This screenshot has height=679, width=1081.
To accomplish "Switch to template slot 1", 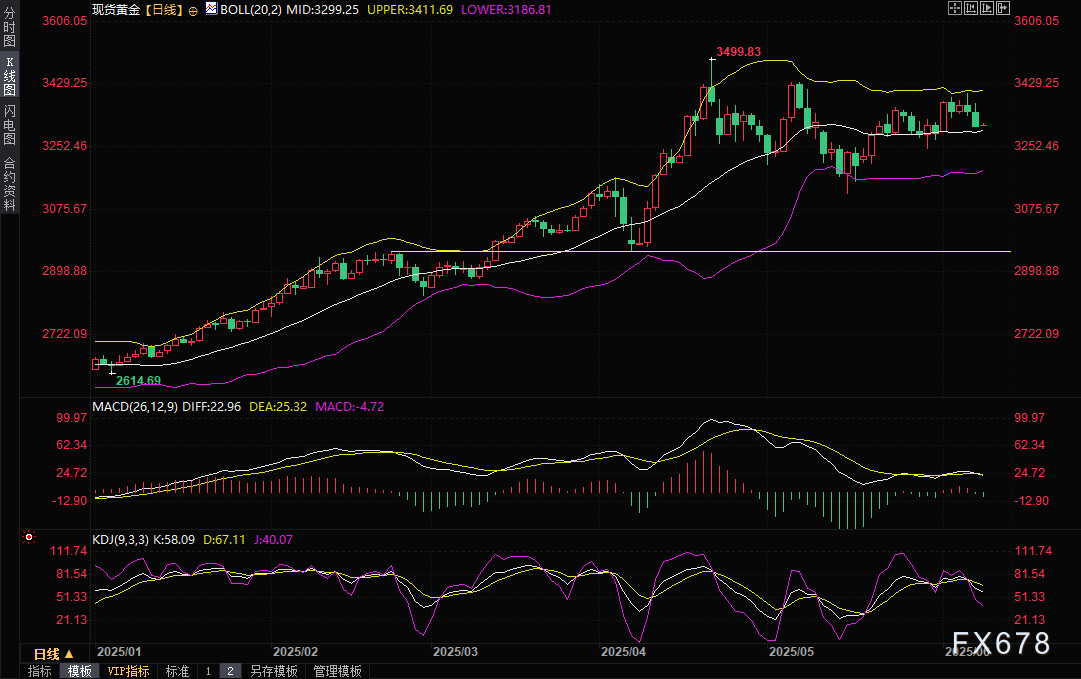I will tap(208, 671).
